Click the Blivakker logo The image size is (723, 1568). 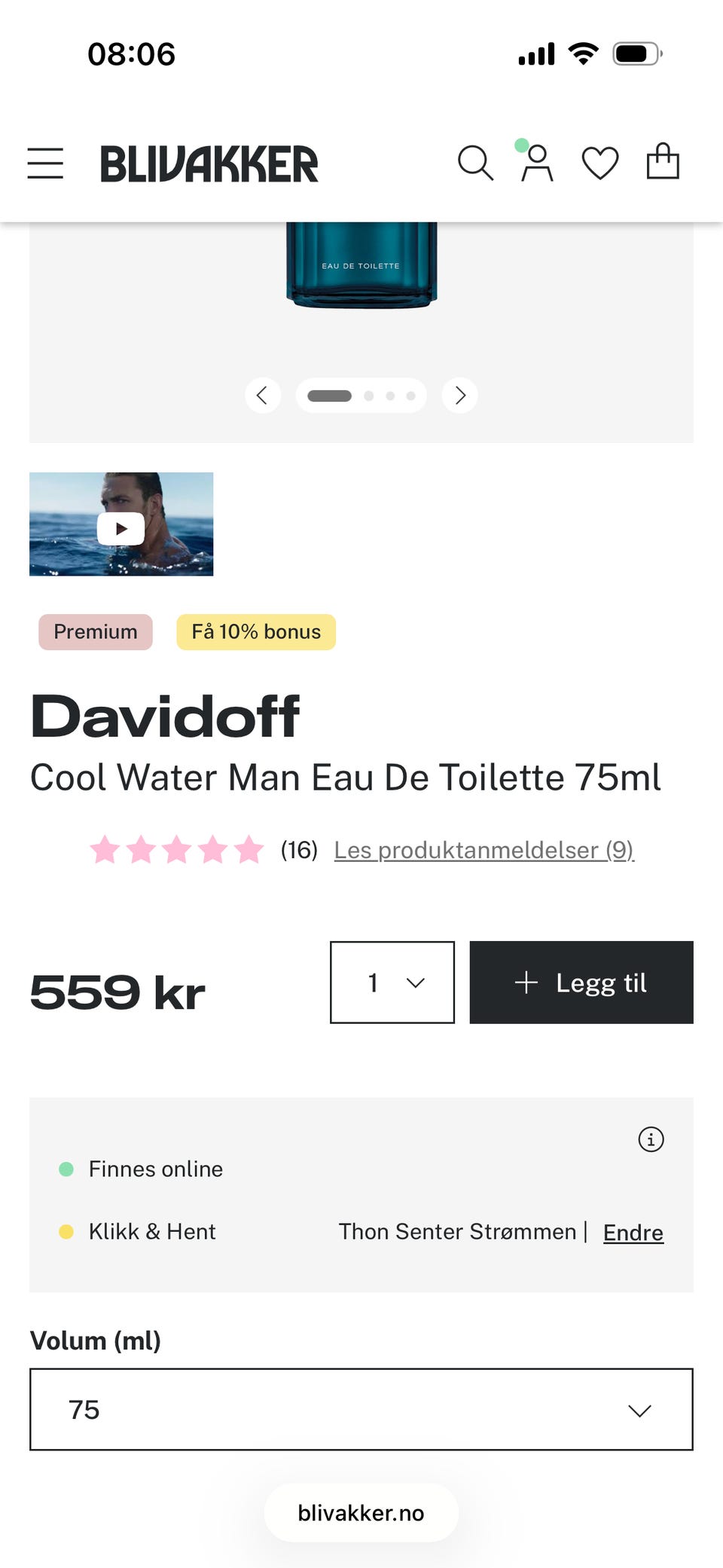click(209, 164)
